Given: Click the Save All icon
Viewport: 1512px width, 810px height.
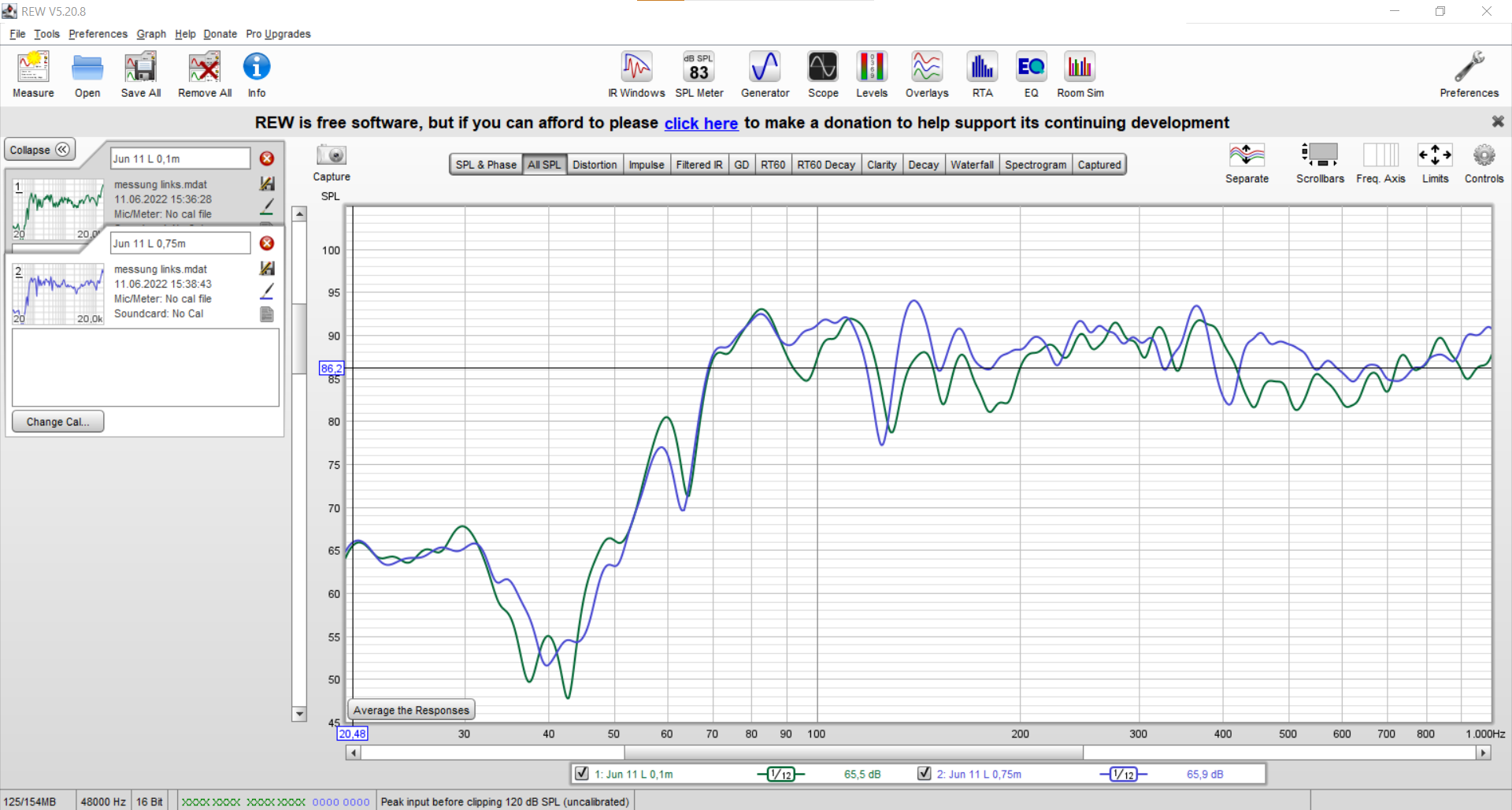Looking at the screenshot, I should click(x=141, y=75).
